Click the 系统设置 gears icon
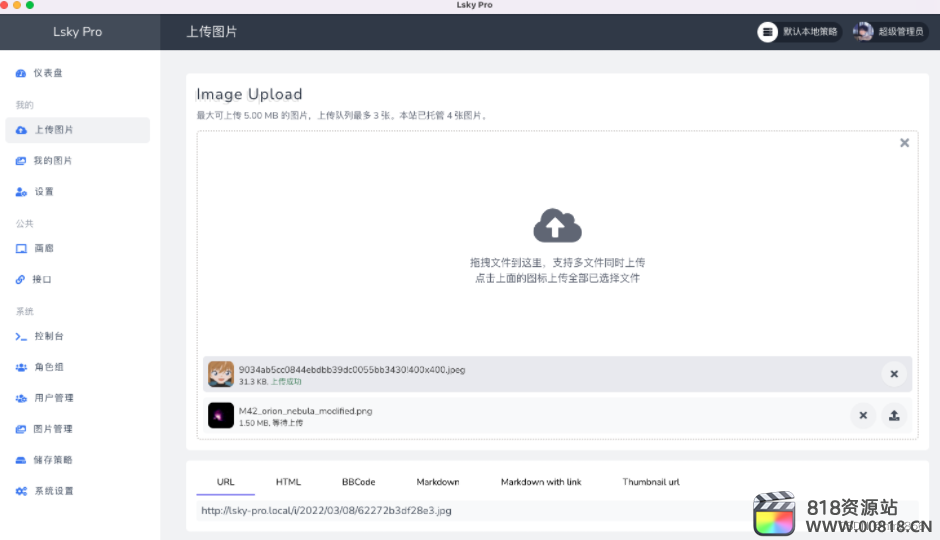940x540 pixels. 21,491
